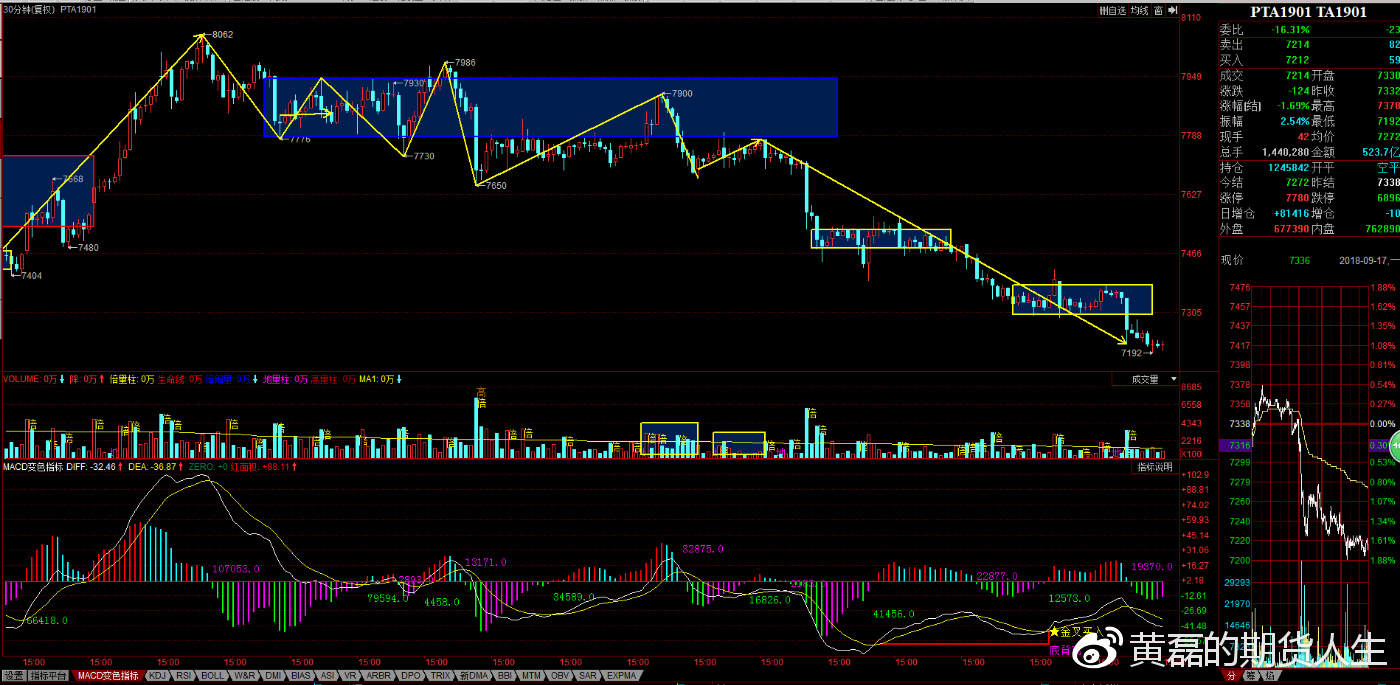Select the TRIX indicator tab
Viewport: 1400px width, 685px height.
(x=440, y=677)
